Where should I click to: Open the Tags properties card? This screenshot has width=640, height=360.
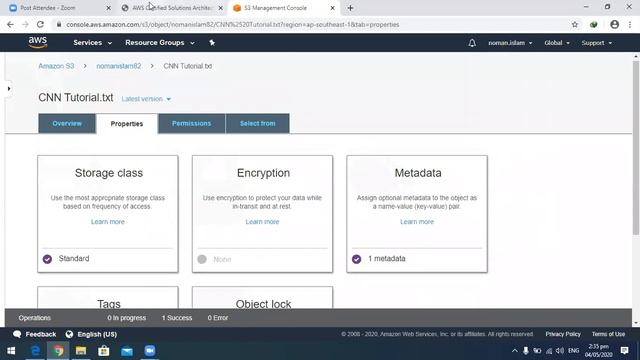pos(108,298)
